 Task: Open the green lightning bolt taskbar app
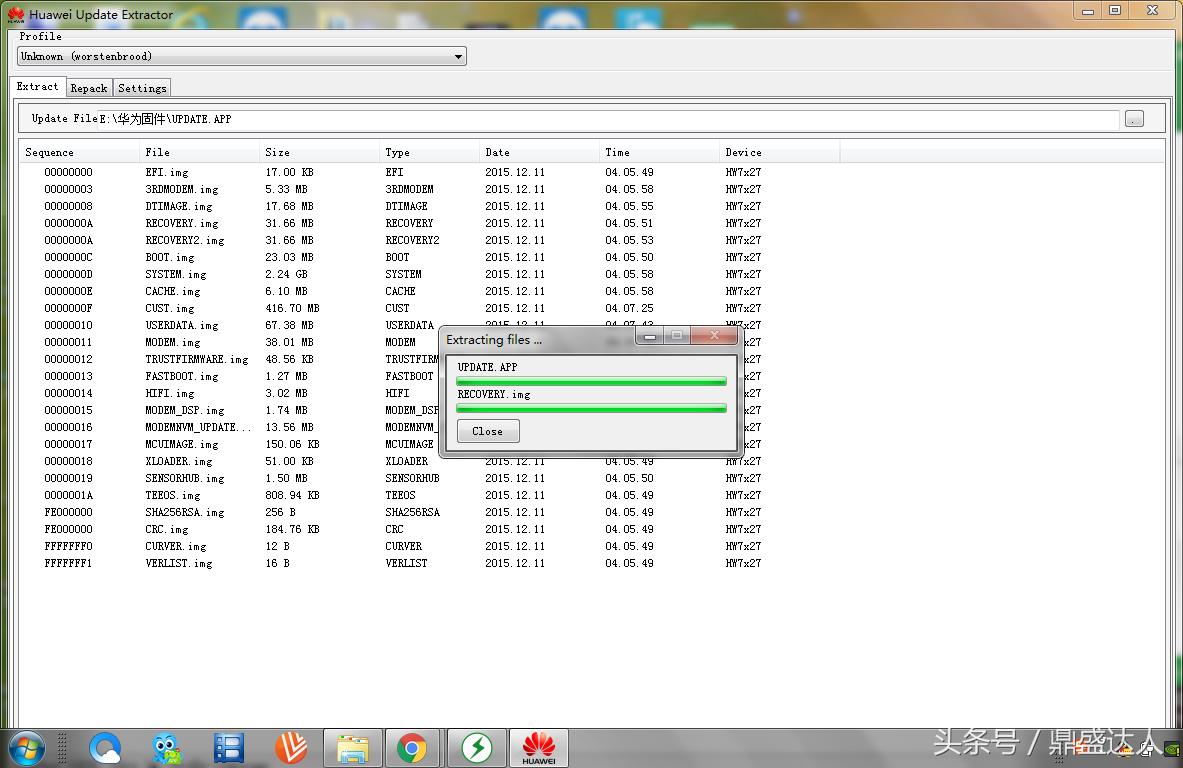(476, 747)
